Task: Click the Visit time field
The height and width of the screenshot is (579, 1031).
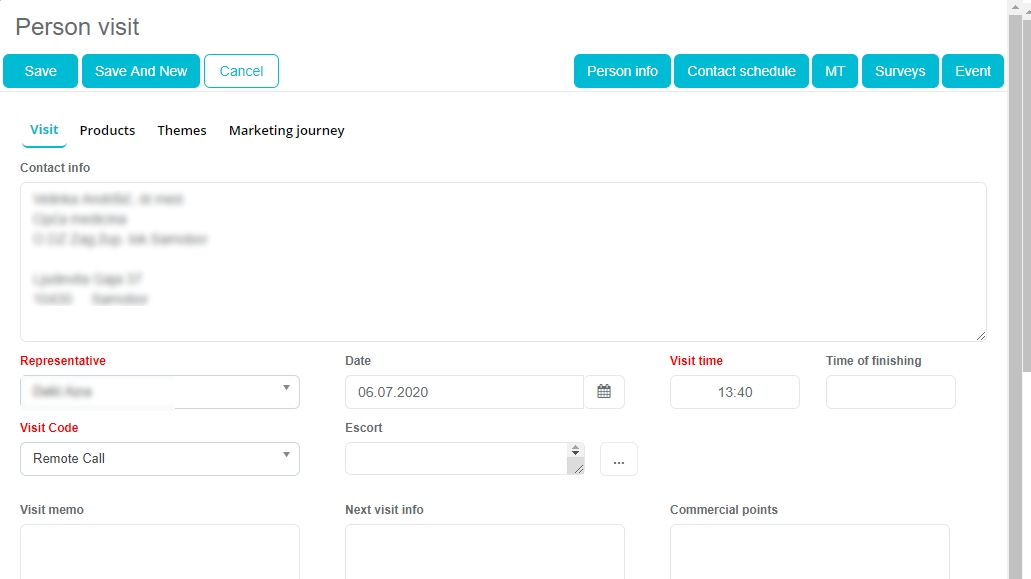Action: pos(735,392)
